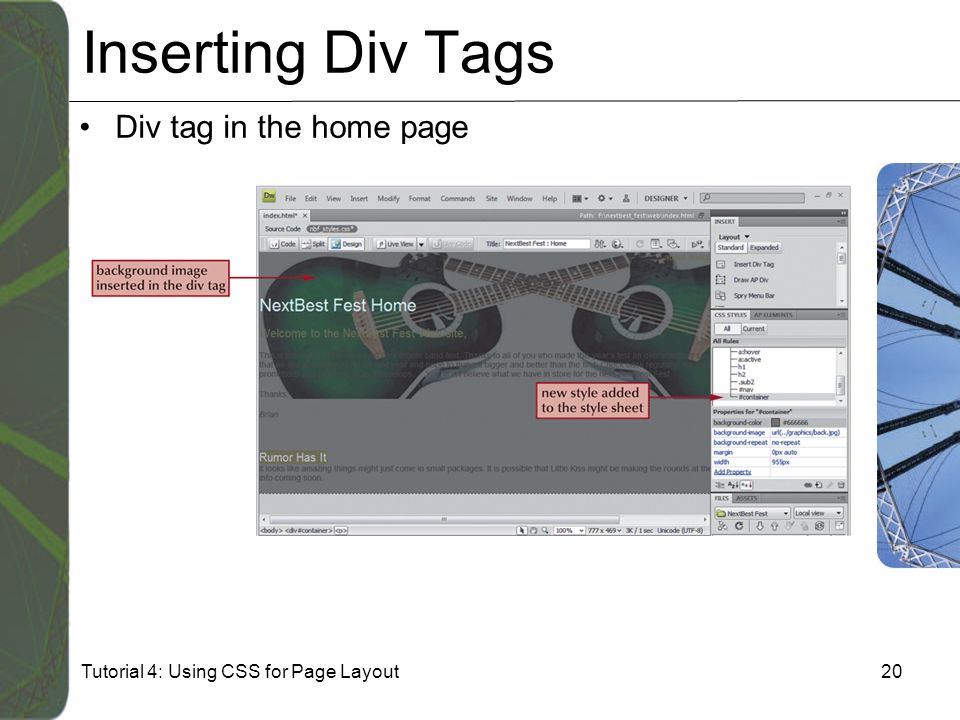Click the Visual aids icon in Document toolbar

click(673, 244)
